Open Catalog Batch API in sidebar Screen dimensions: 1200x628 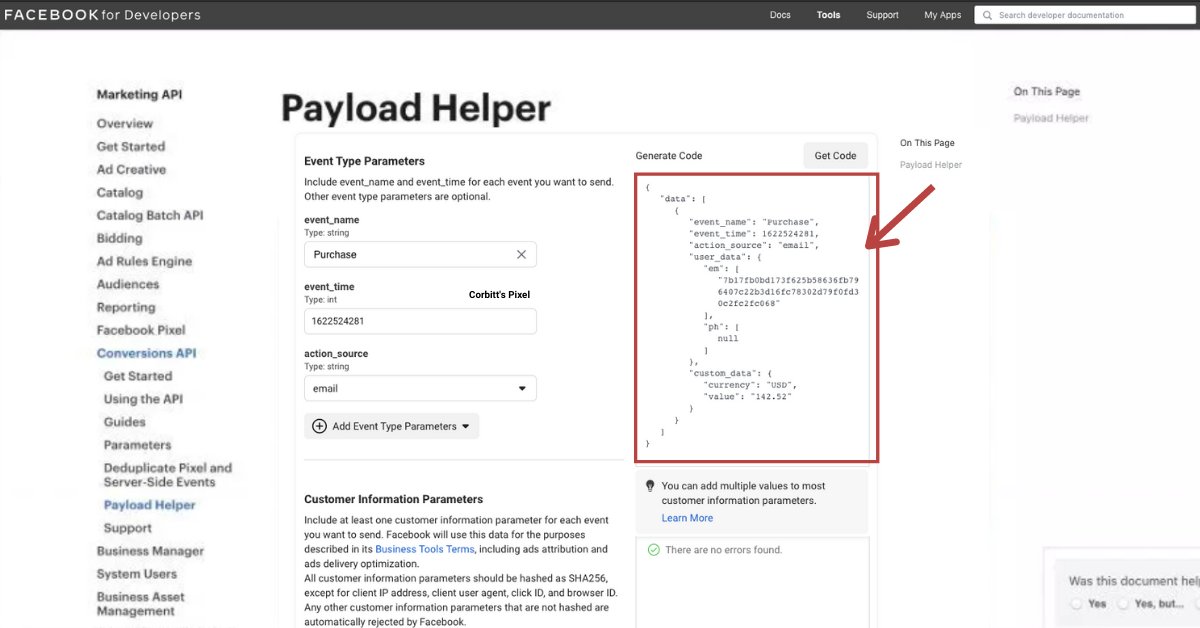150,216
